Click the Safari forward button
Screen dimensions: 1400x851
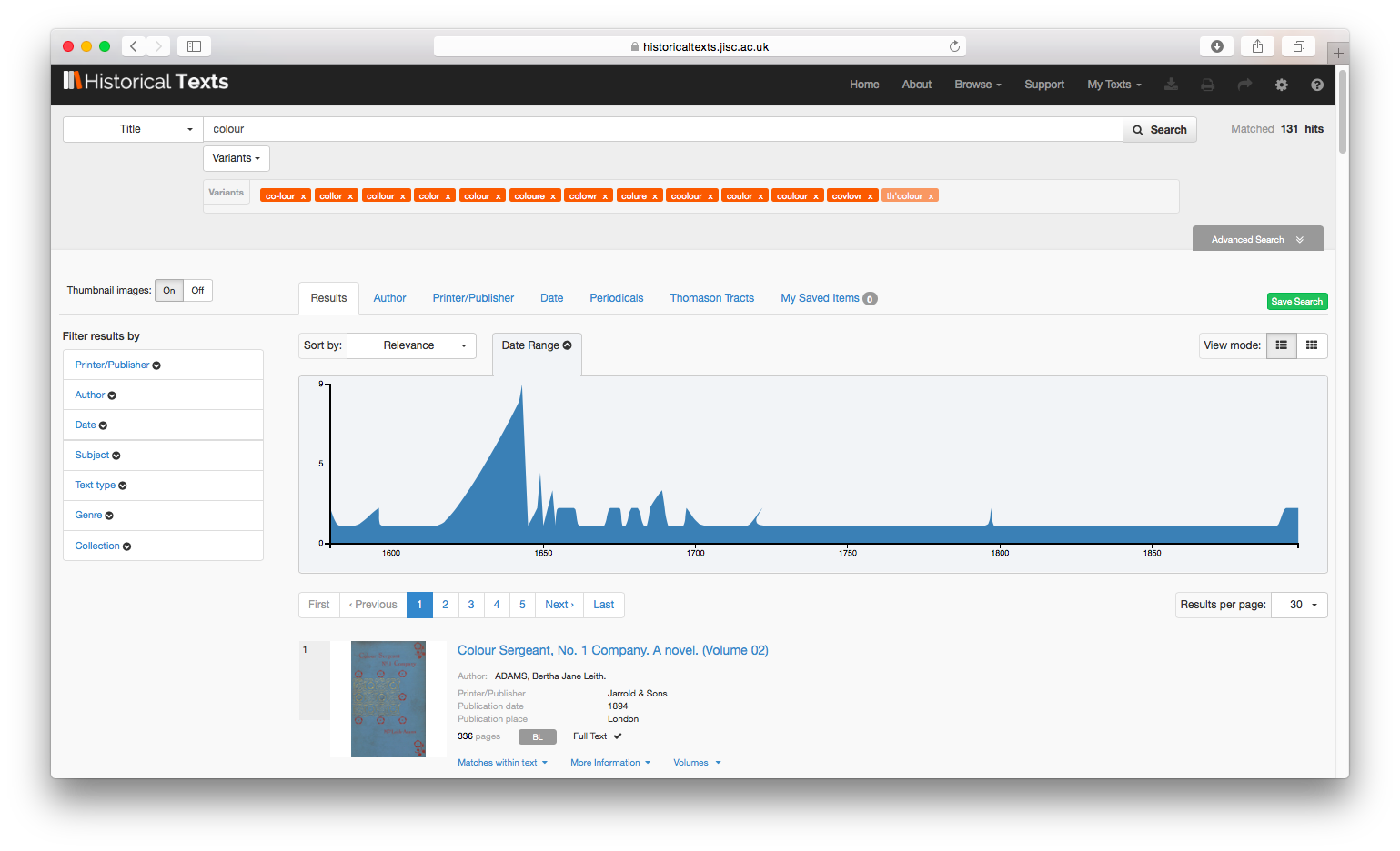pyautogui.click(x=158, y=46)
